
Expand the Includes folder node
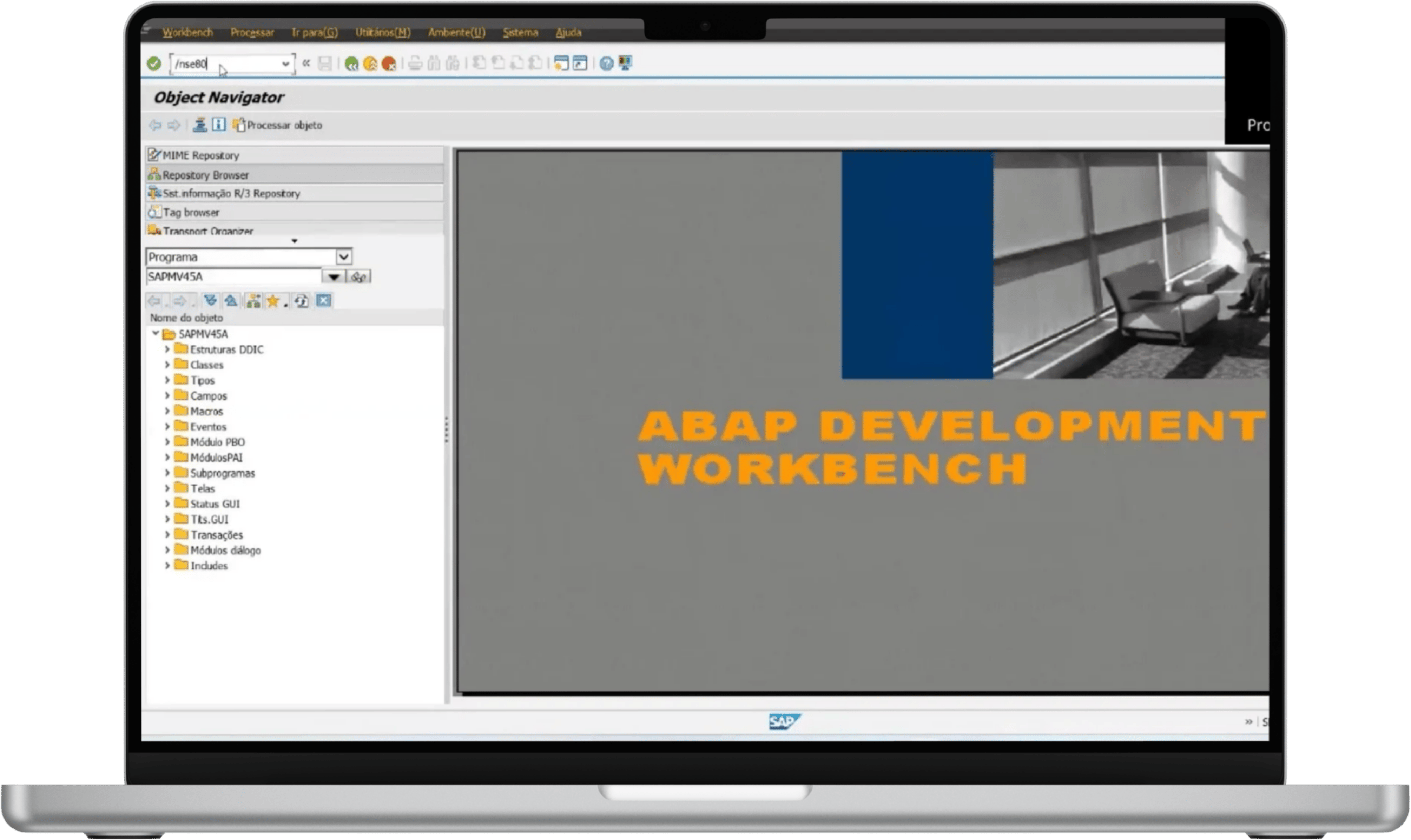pos(167,566)
